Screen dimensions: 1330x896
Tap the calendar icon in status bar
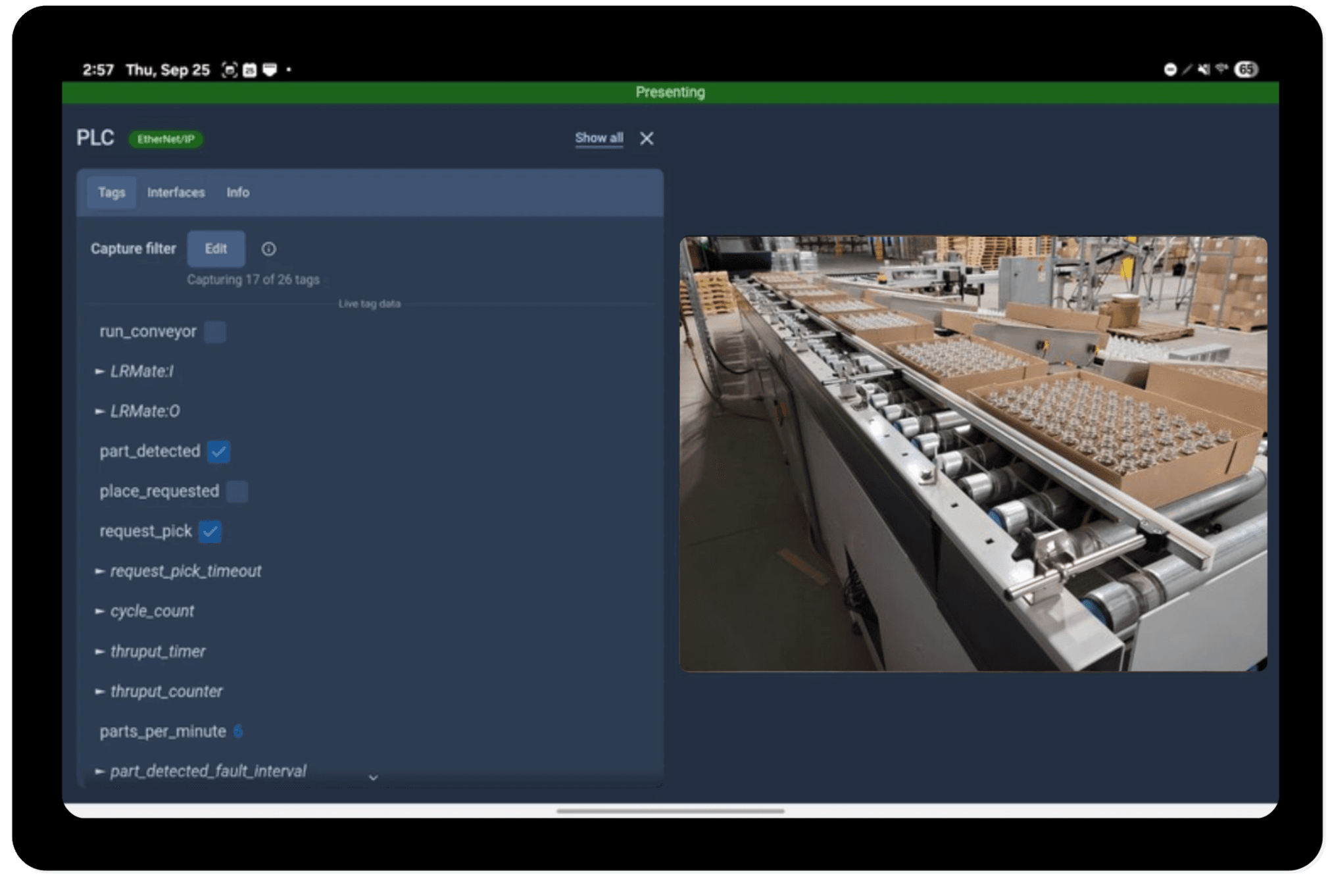tap(249, 70)
